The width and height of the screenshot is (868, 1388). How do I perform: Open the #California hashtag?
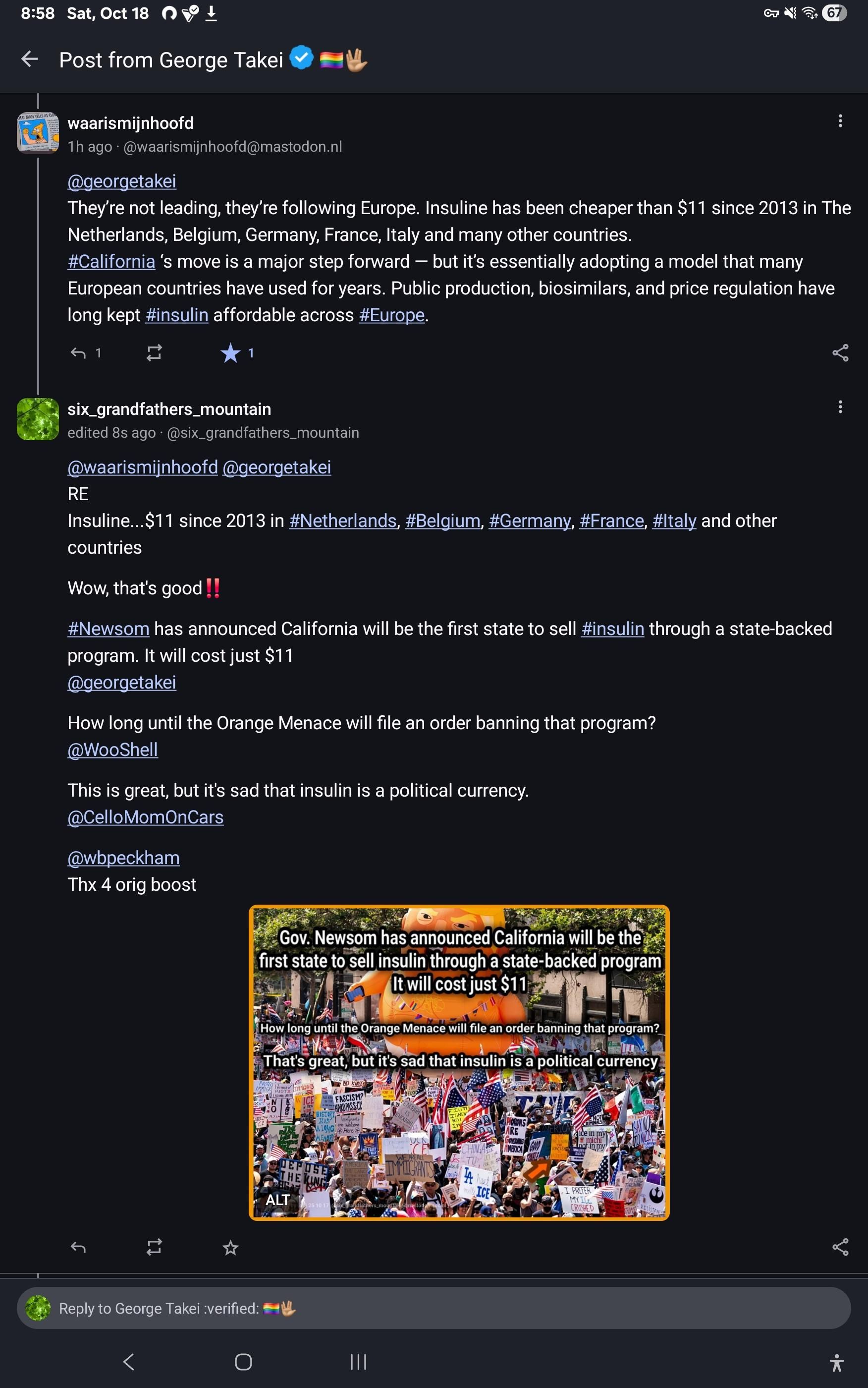point(111,261)
